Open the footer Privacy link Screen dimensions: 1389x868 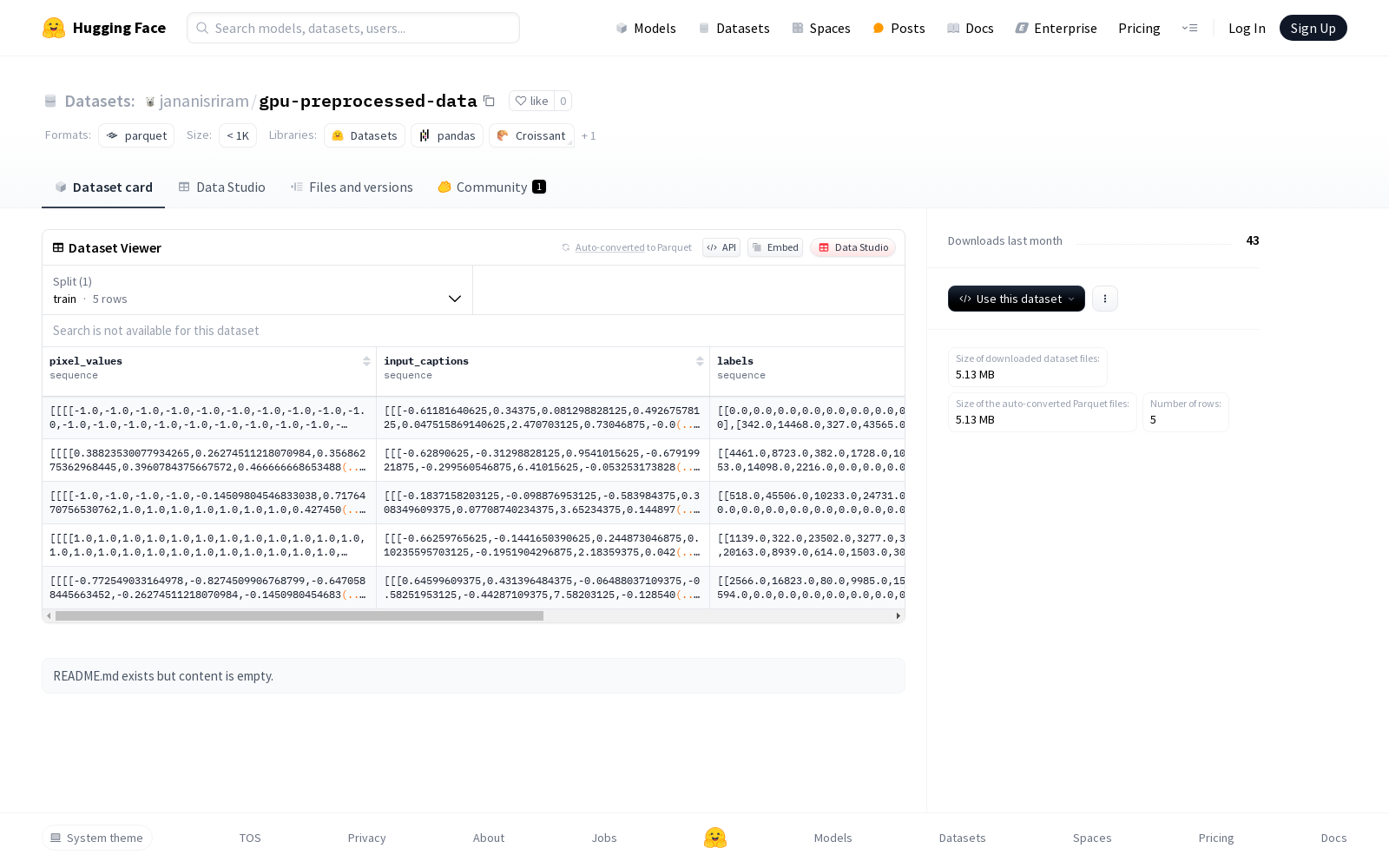(x=366, y=838)
